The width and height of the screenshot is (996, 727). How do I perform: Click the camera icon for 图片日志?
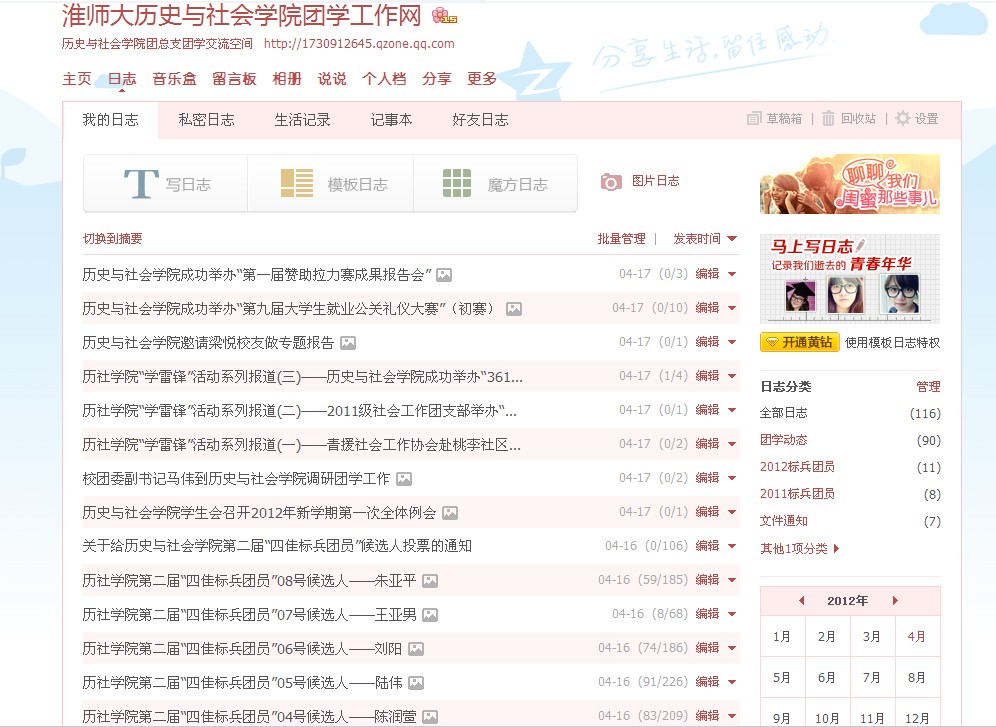pyautogui.click(x=611, y=182)
